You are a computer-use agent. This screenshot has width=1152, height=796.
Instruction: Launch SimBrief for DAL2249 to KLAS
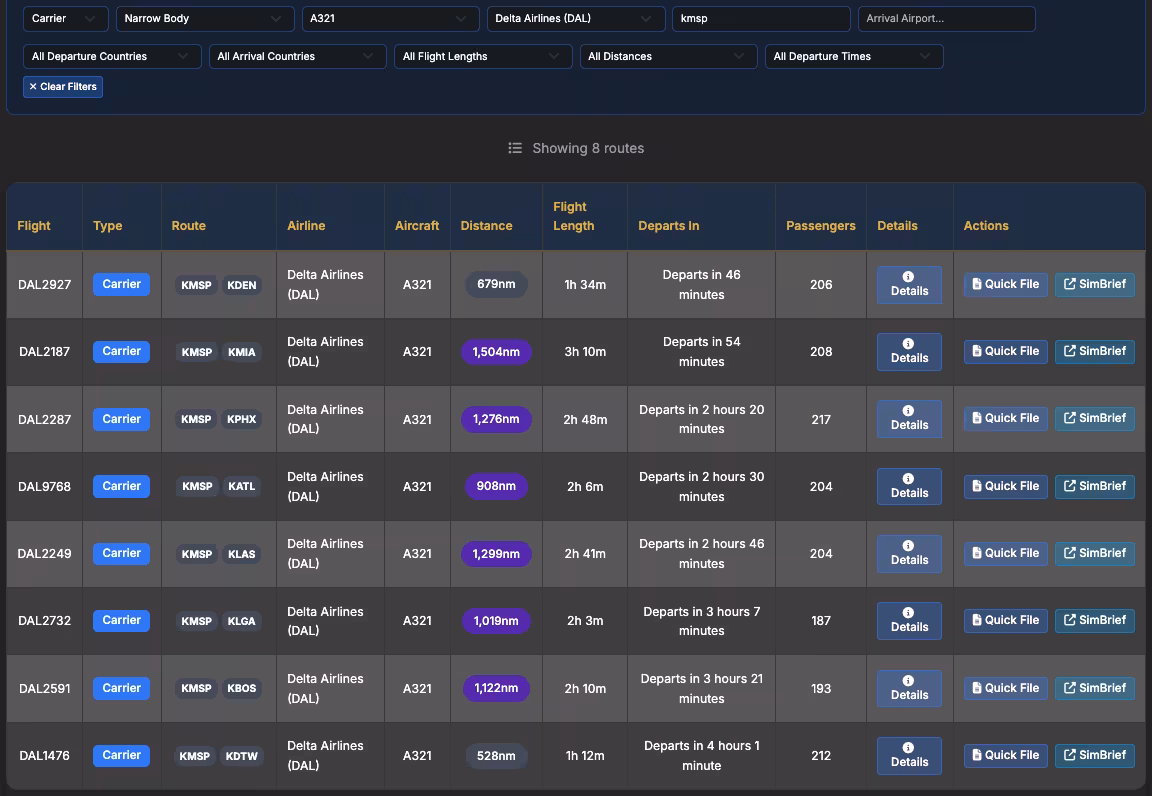(x=1095, y=553)
